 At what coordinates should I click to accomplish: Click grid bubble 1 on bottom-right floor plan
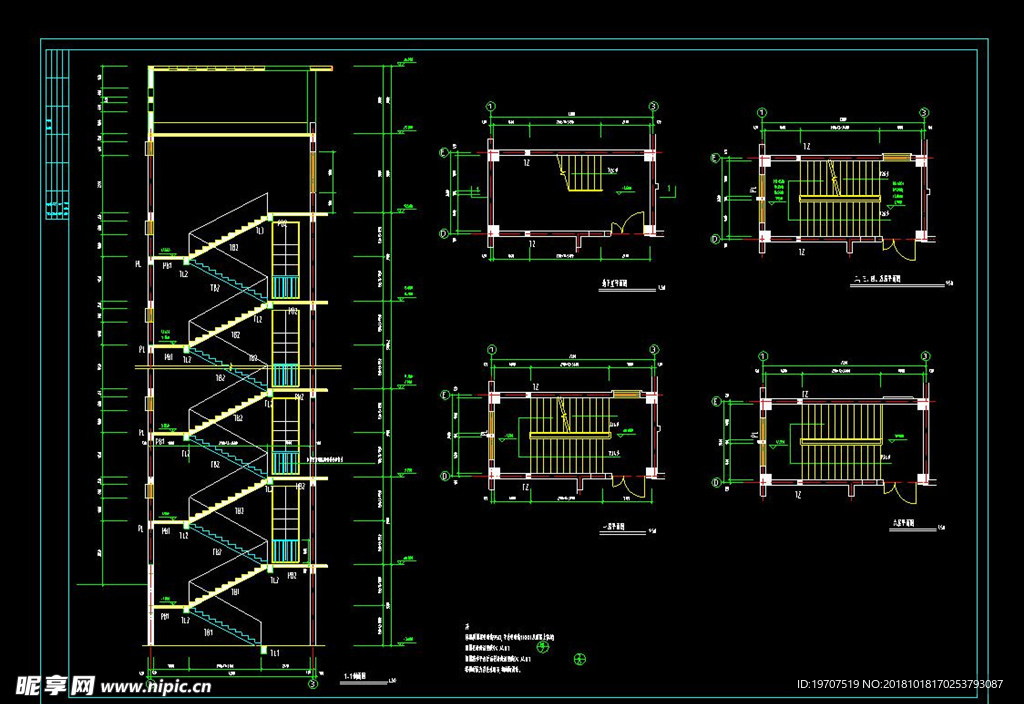(x=762, y=355)
